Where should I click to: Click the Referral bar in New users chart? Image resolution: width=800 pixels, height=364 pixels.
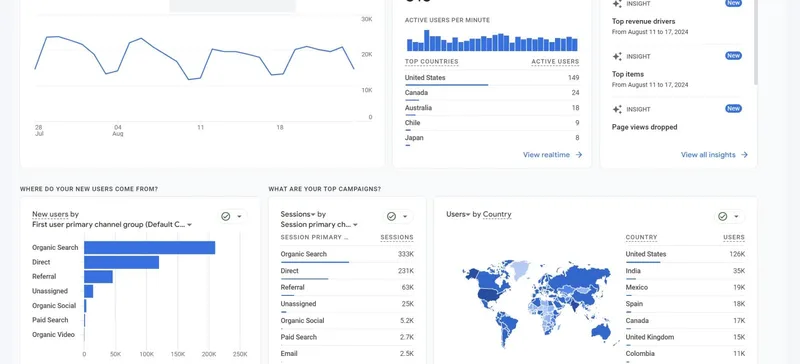coord(98,277)
